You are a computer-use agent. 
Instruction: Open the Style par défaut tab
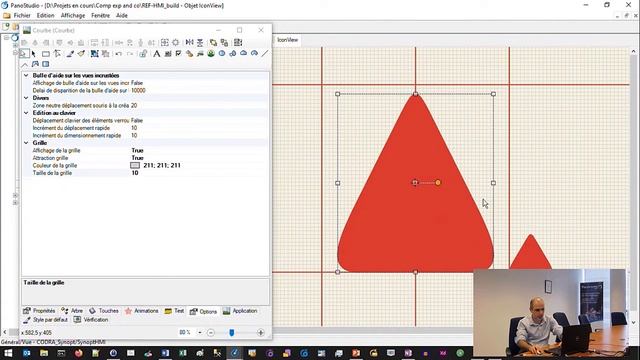pyautogui.click(x=45, y=320)
